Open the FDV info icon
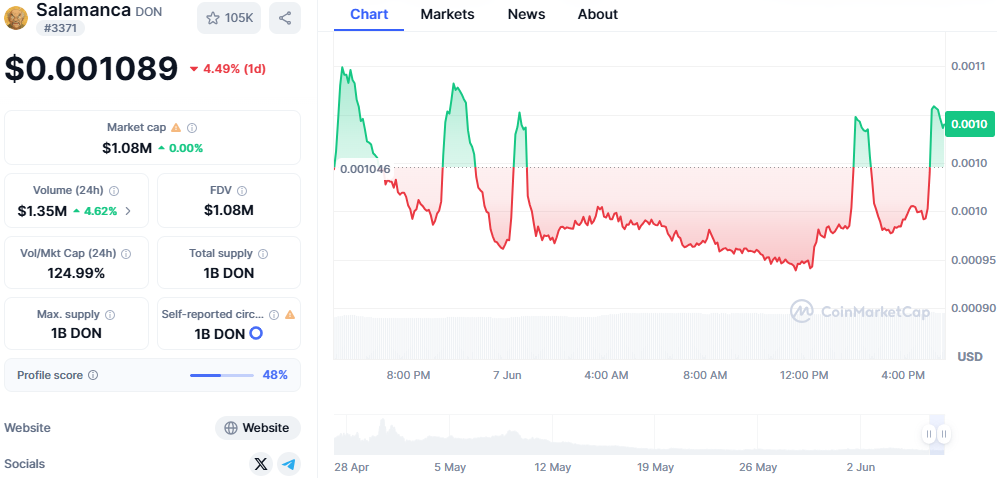Viewport: 997px width, 478px height. pyautogui.click(x=242, y=190)
